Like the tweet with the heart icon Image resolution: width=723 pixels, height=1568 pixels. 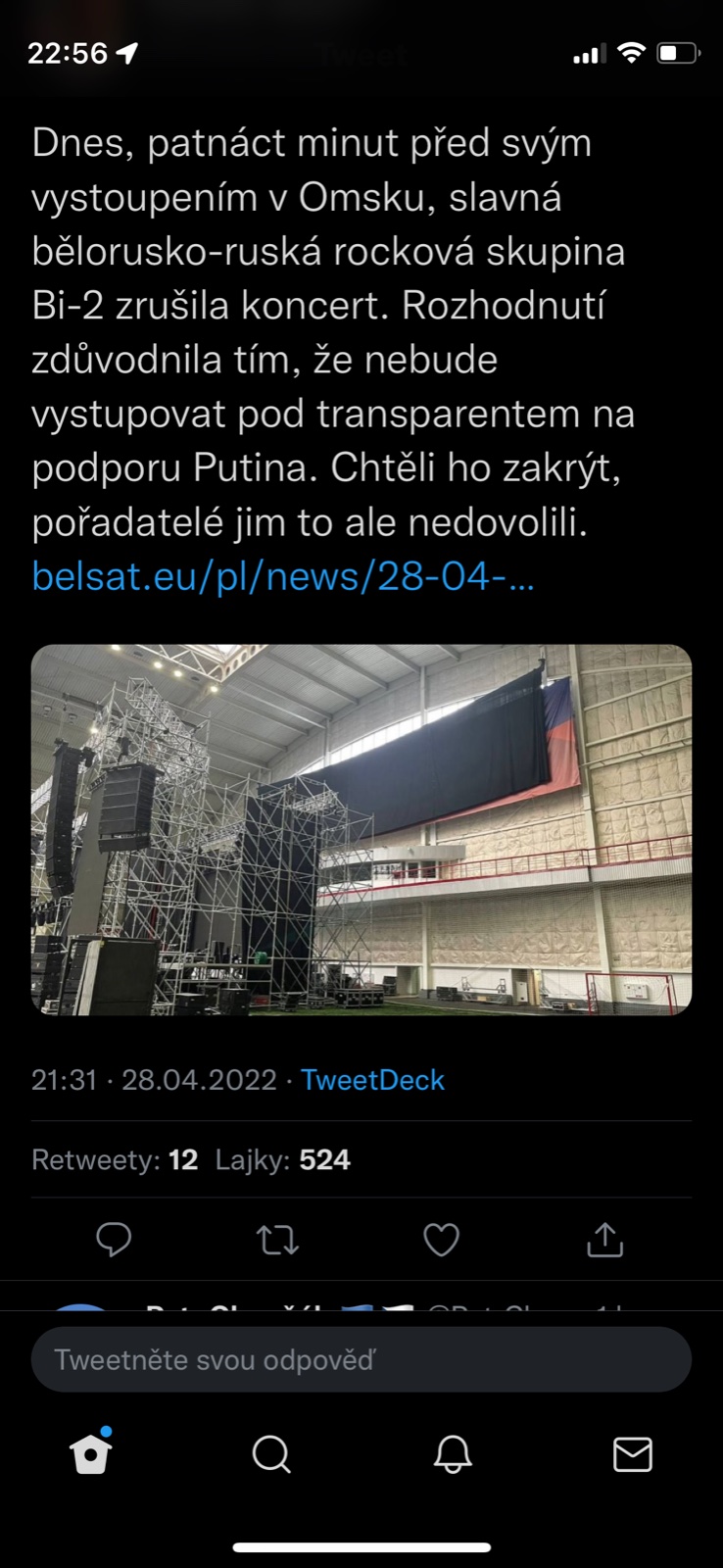click(441, 1240)
